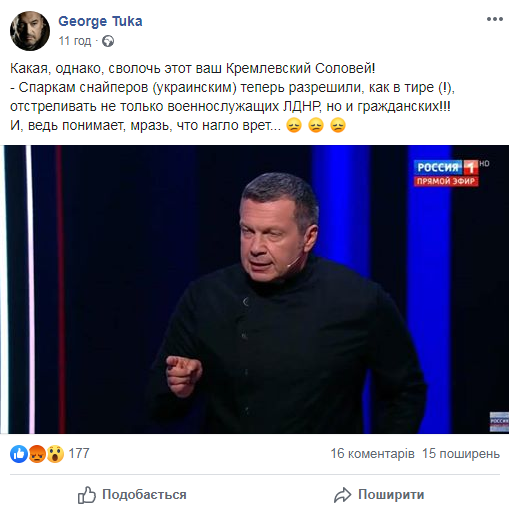Click the public globe privacy icon
The width and height of the screenshot is (509, 514).
point(108,41)
